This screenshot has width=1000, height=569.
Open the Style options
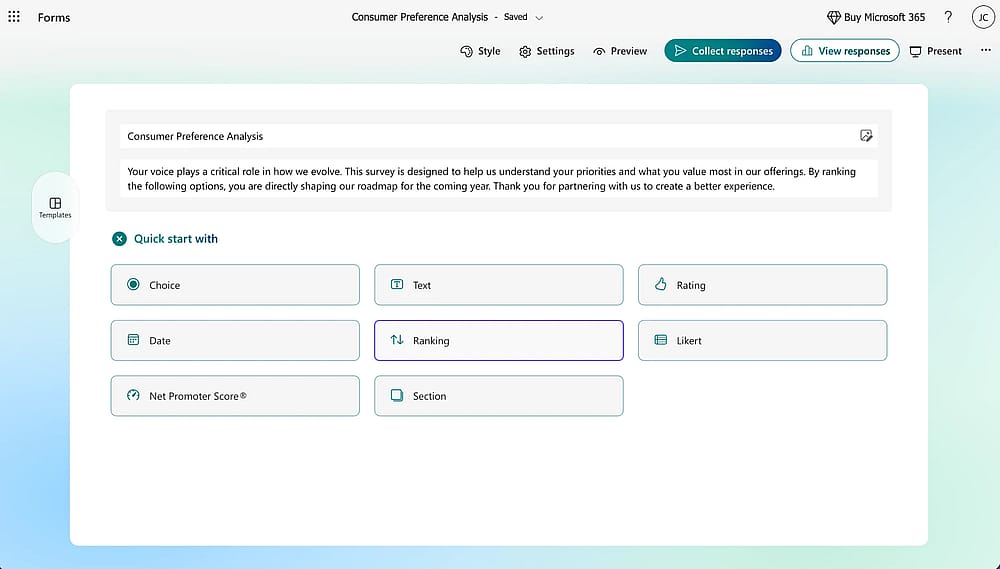pyautogui.click(x=480, y=51)
